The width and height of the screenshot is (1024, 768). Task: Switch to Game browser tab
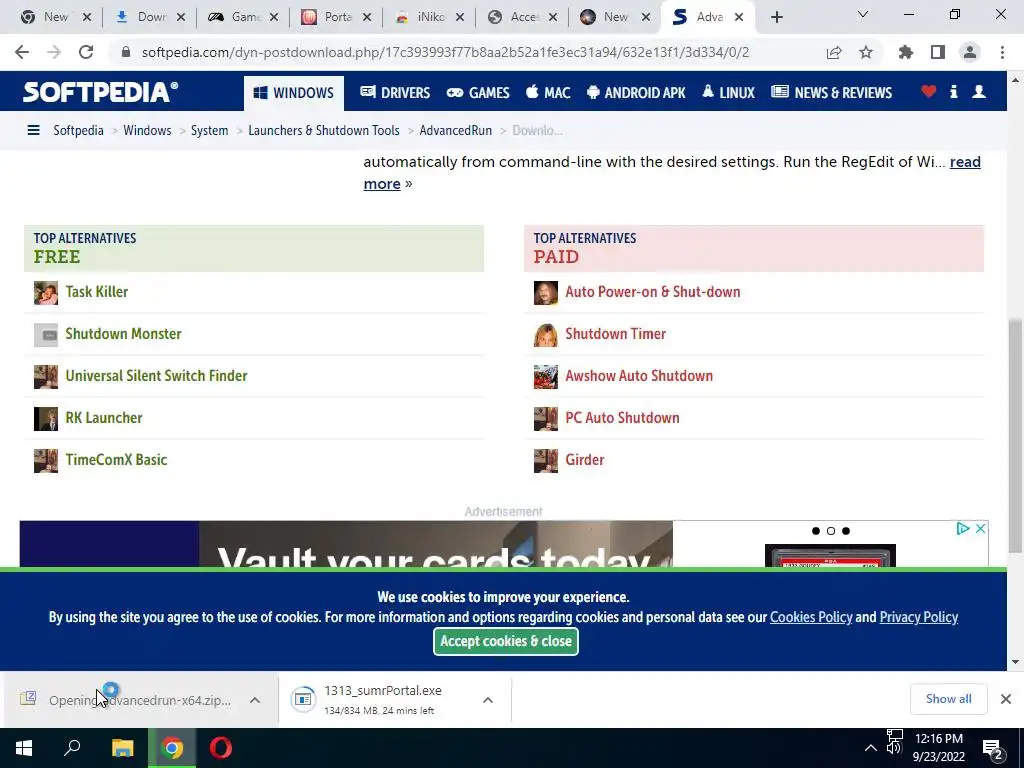(x=243, y=17)
